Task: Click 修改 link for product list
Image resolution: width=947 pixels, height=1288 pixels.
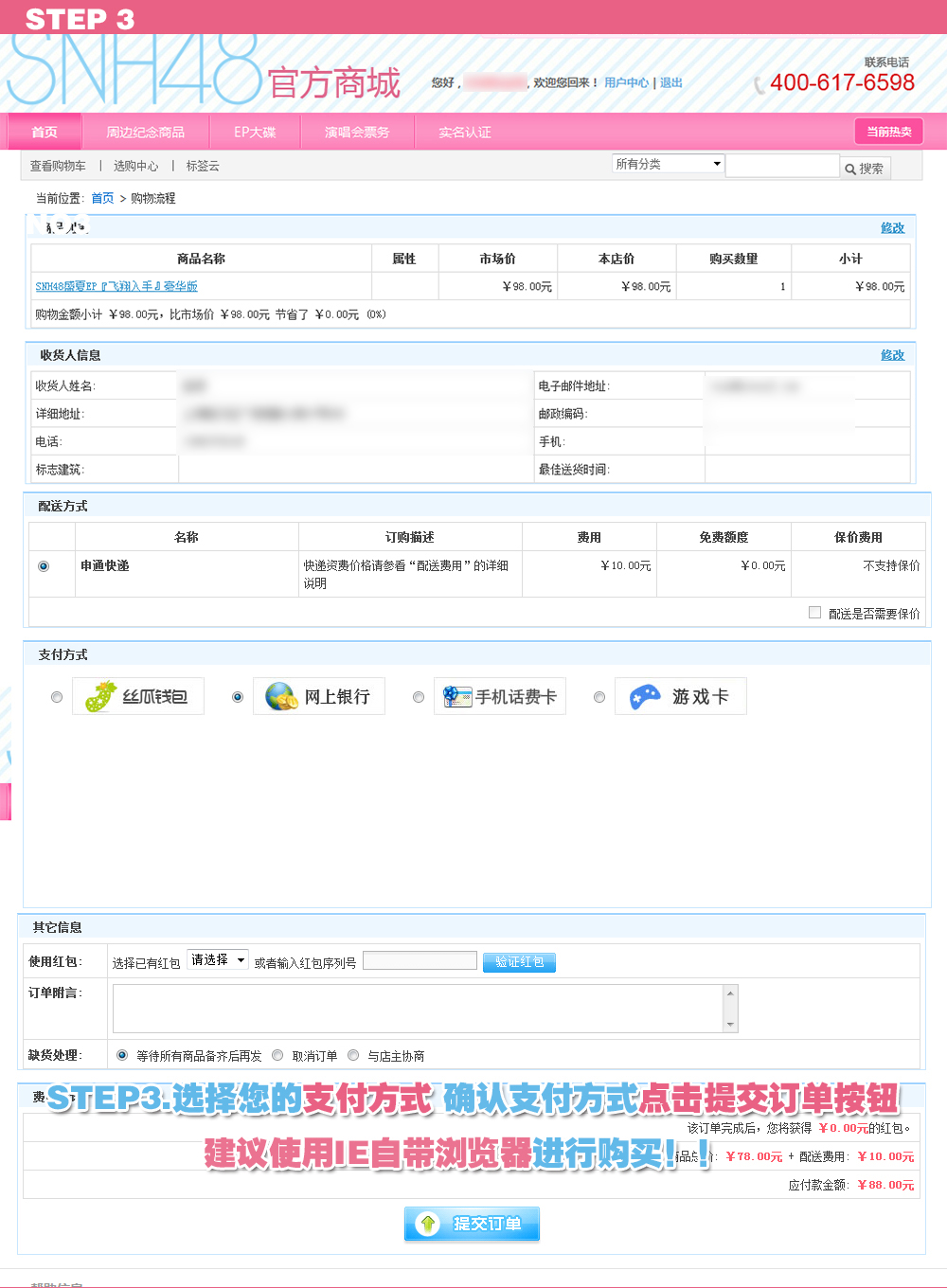Action: pyautogui.click(x=893, y=227)
